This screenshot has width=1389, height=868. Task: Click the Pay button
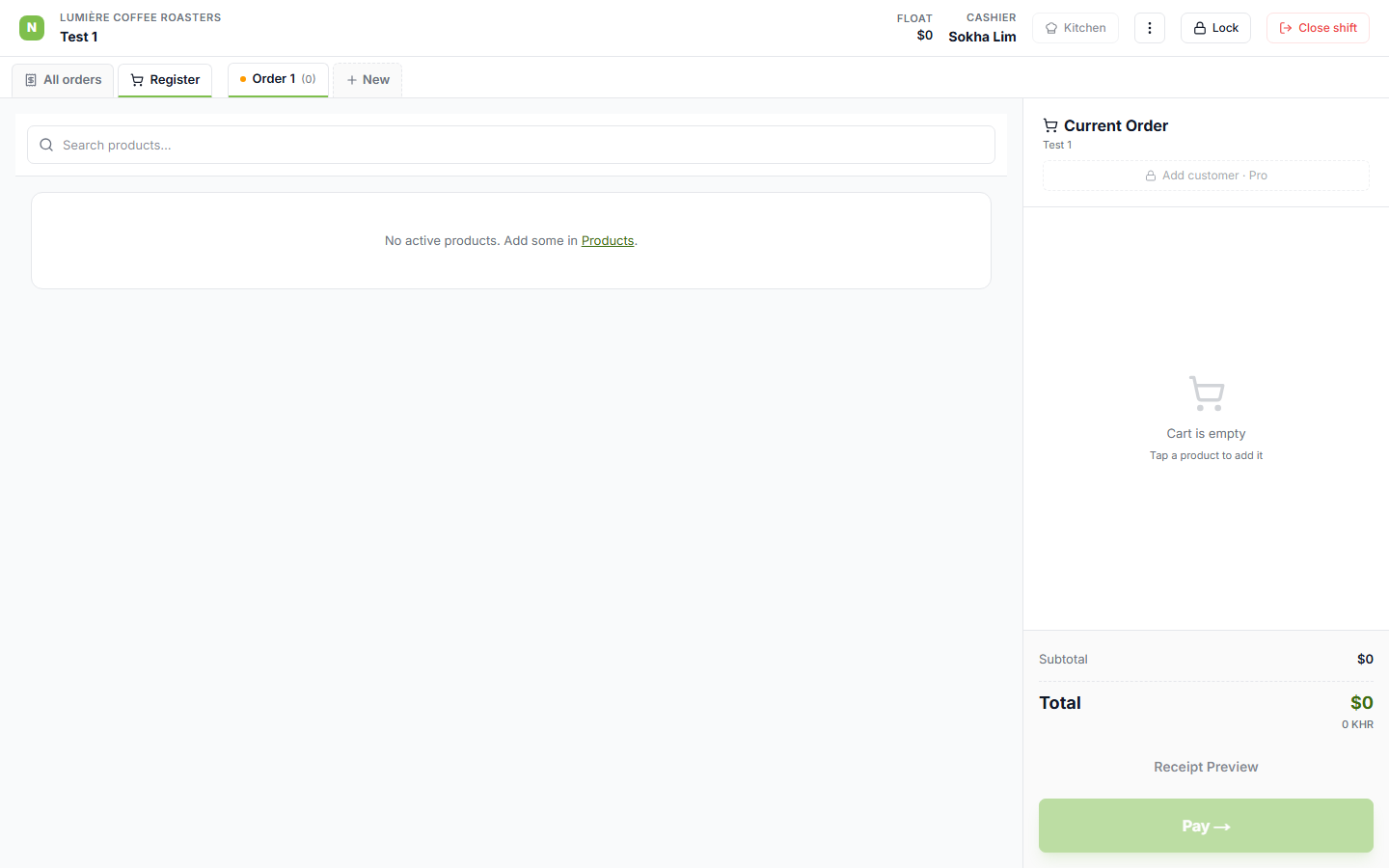(x=1206, y=826)
